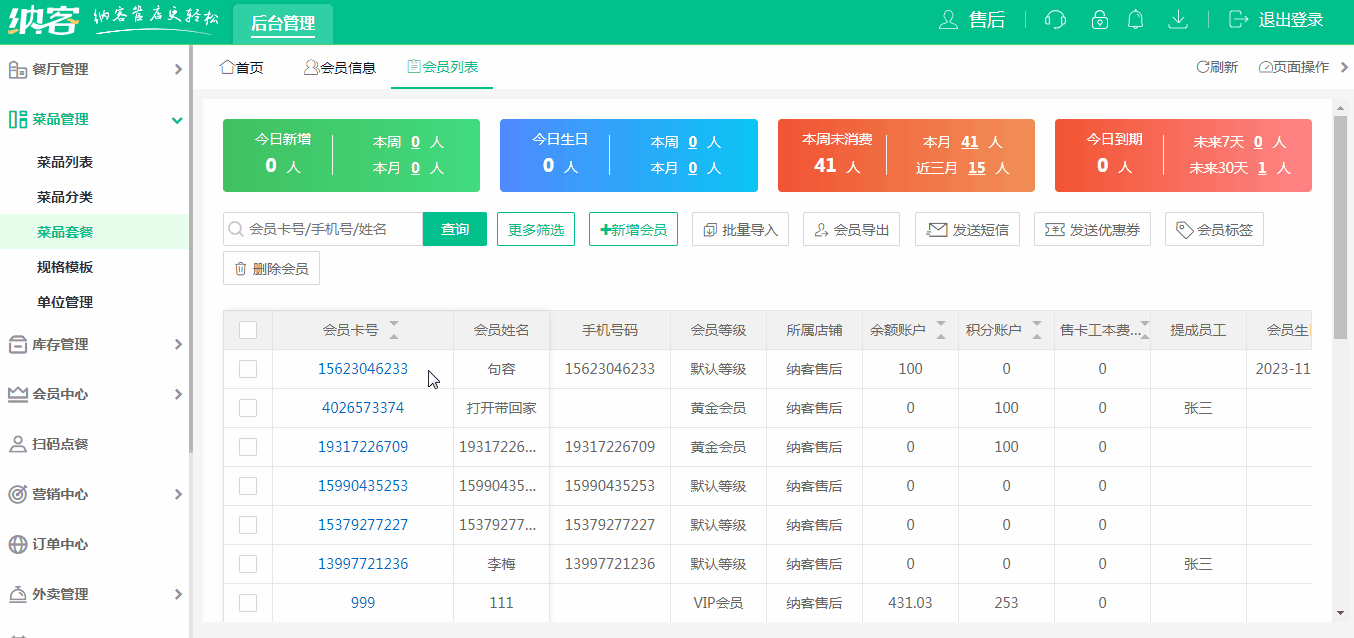Open the headset customer service icon
1354x638 pixels.
1055,19
